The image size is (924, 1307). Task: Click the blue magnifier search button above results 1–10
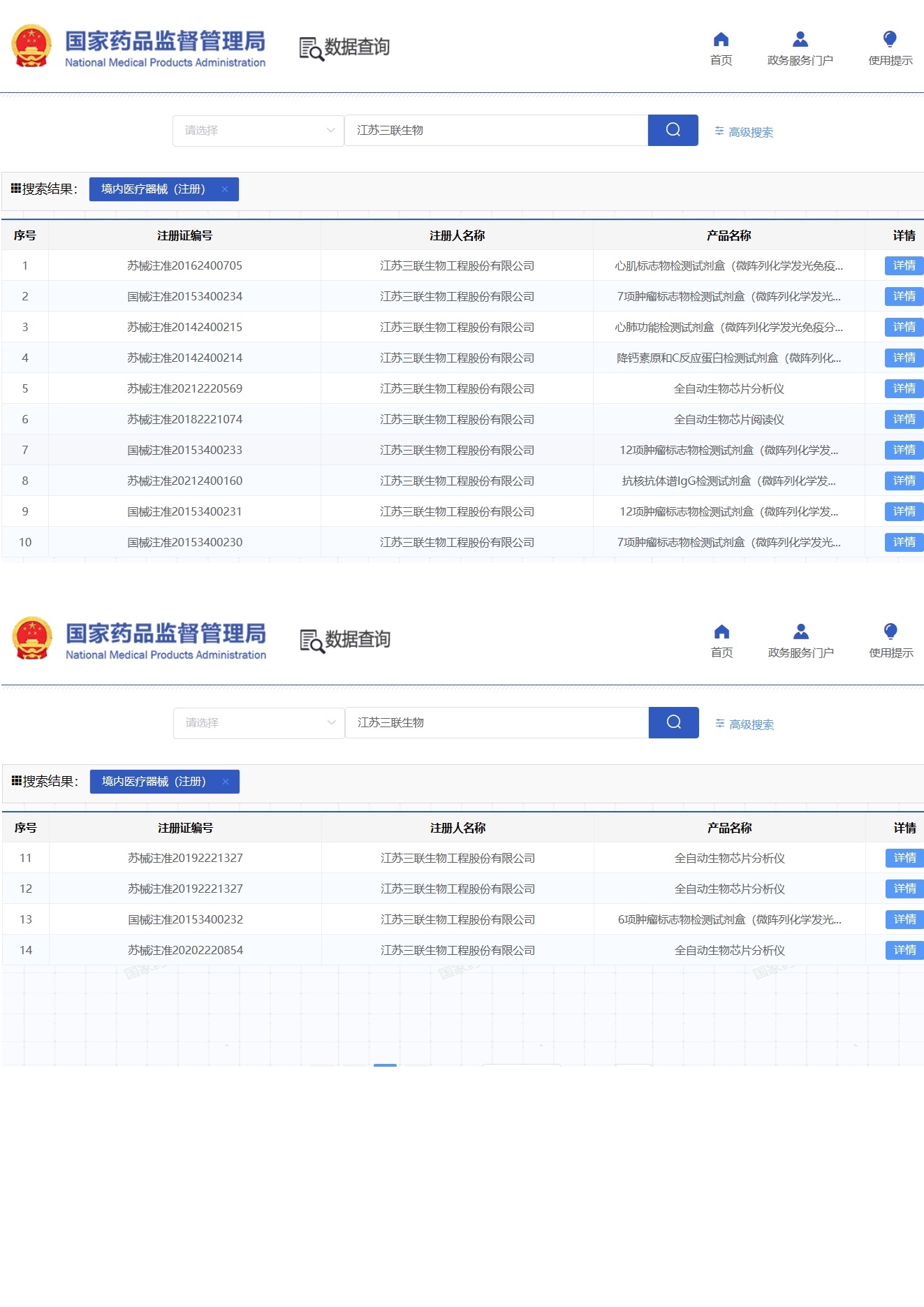[x=673, y=130]
